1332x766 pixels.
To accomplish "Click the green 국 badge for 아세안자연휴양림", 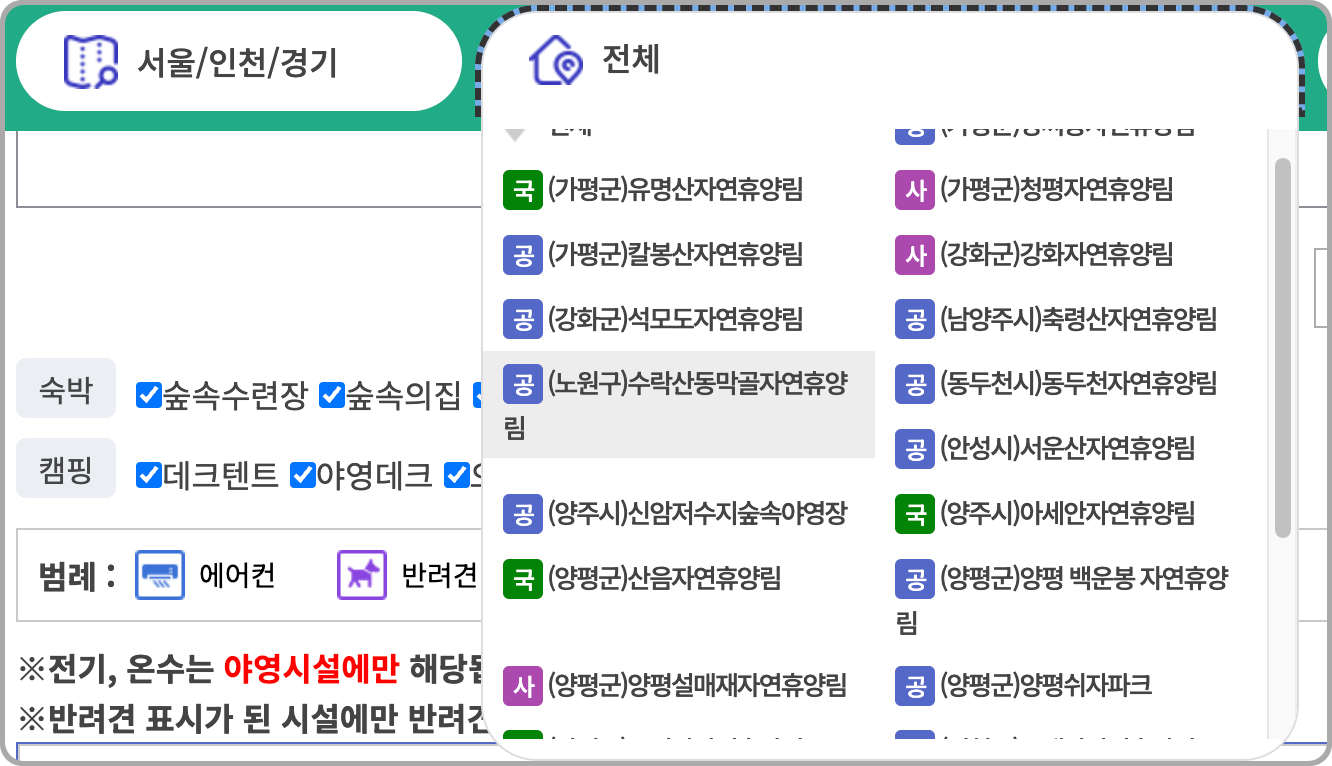I will pyautogui.click(x=914, y=514).
